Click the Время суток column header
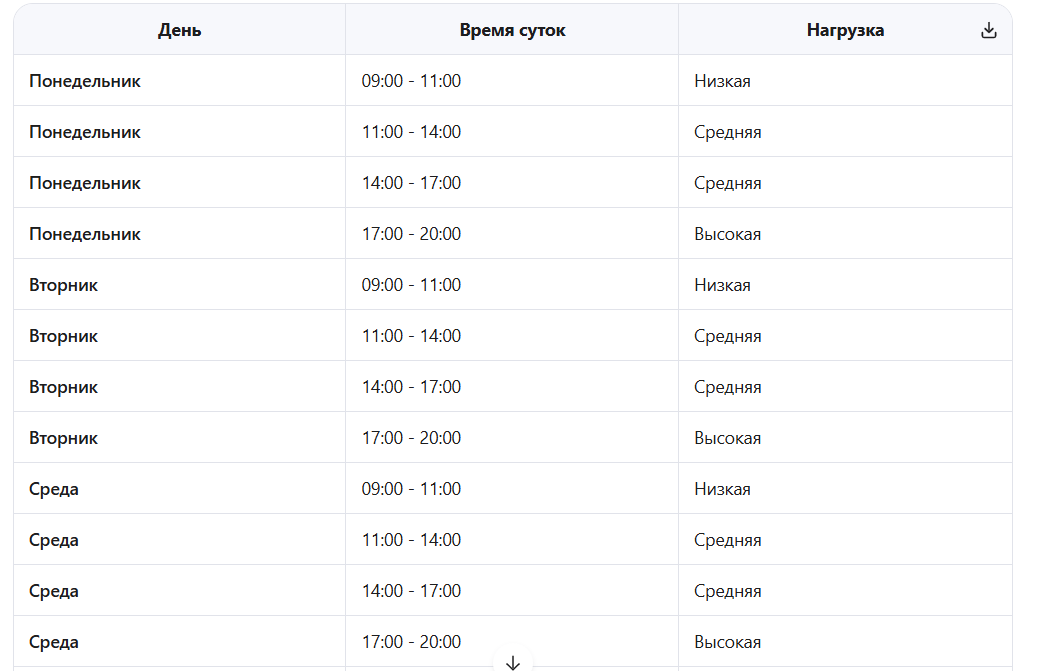 point(512,30)
